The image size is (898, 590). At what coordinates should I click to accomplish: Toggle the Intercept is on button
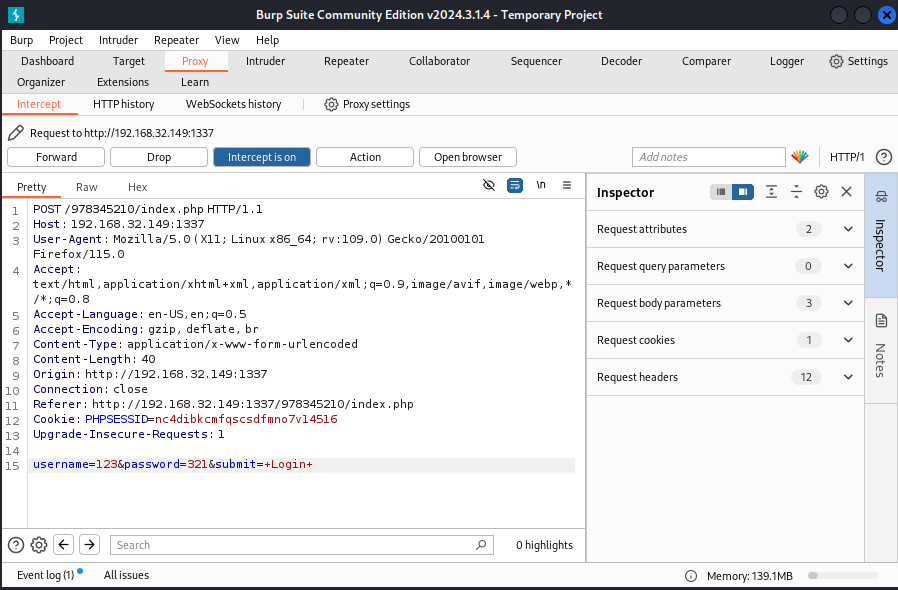tap(262, 157)
